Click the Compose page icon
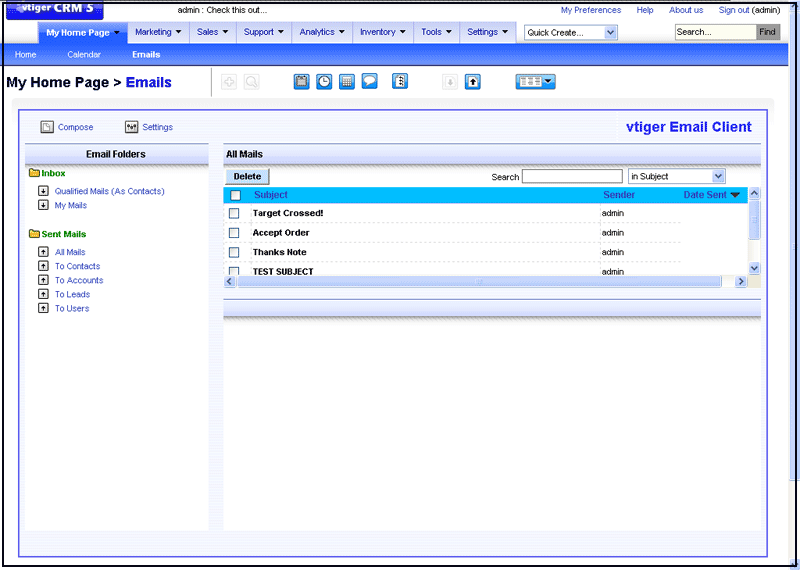800x570 pixels. point(47,127)
